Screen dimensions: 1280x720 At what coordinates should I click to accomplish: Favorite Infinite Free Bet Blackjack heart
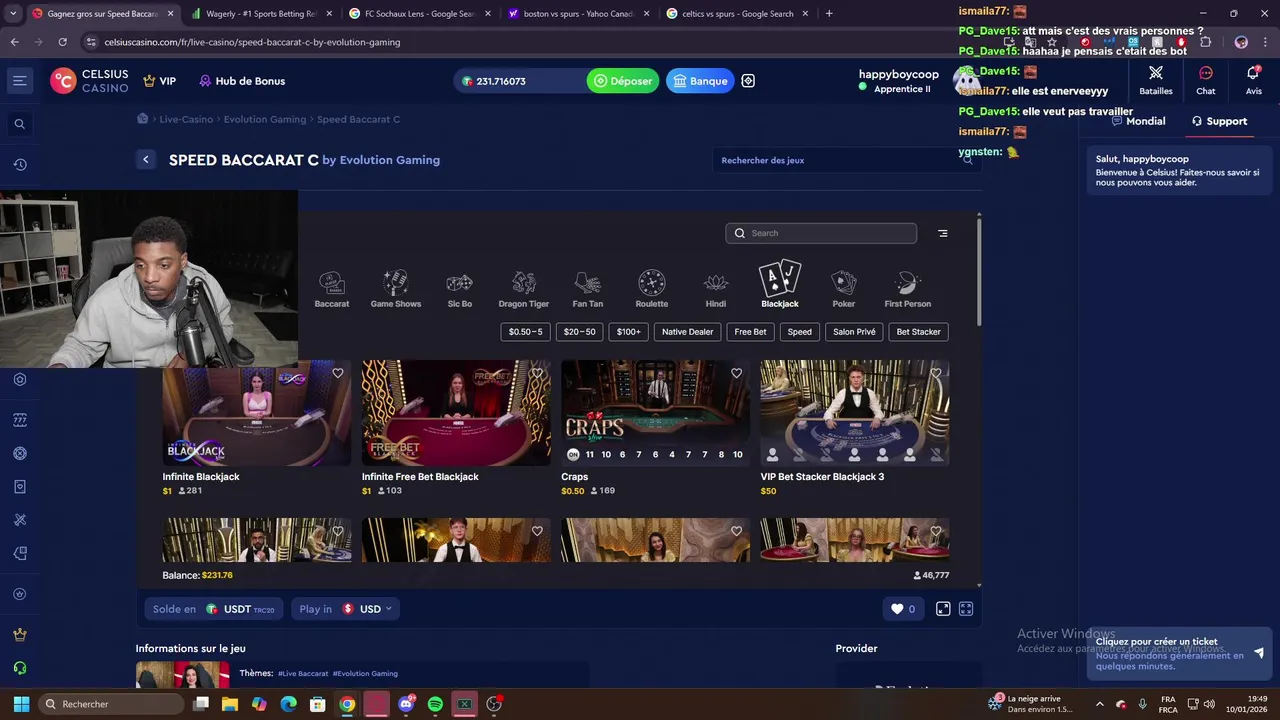point(537,373)
